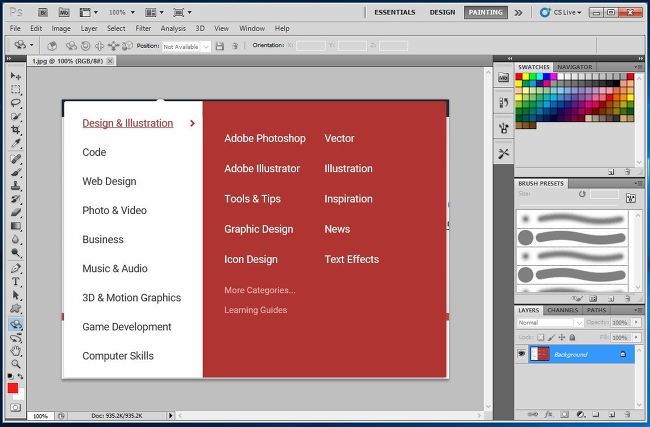Select the Painting workspace button

(485, 12)
